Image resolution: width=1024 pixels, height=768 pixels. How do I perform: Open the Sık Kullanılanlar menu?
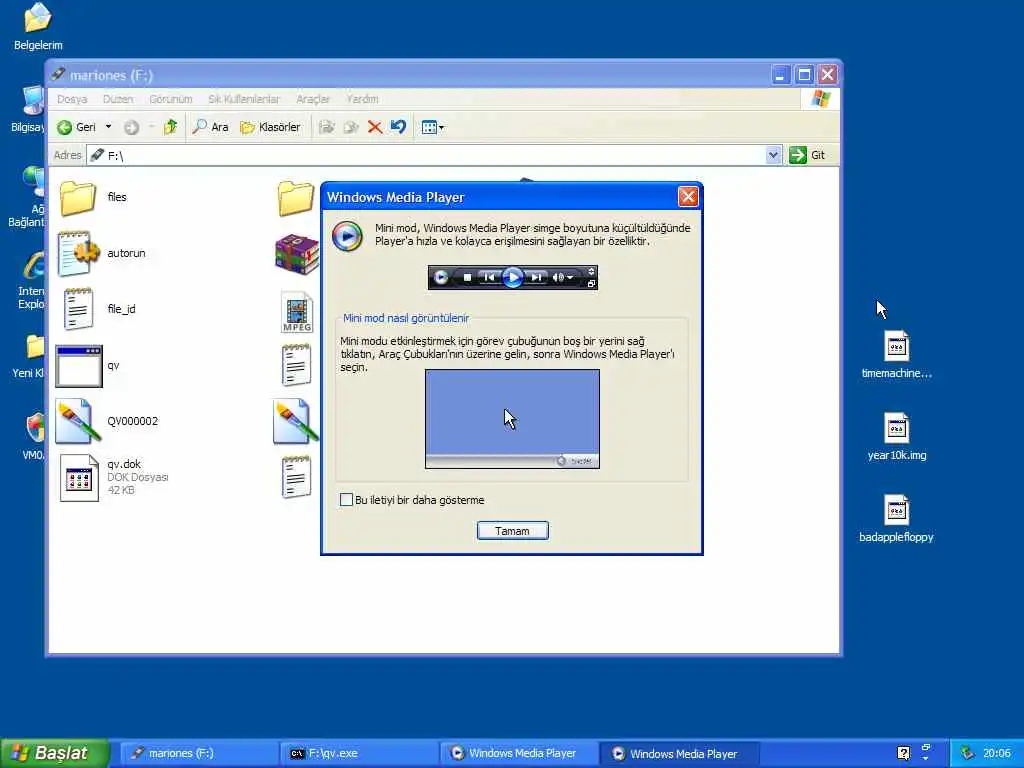(244, 99)
